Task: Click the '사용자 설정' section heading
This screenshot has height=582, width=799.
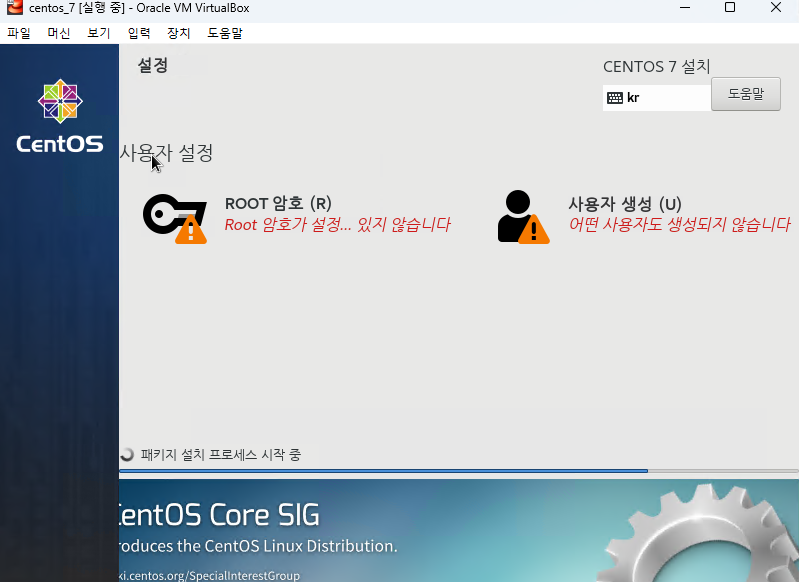Action: click(166, 153)
